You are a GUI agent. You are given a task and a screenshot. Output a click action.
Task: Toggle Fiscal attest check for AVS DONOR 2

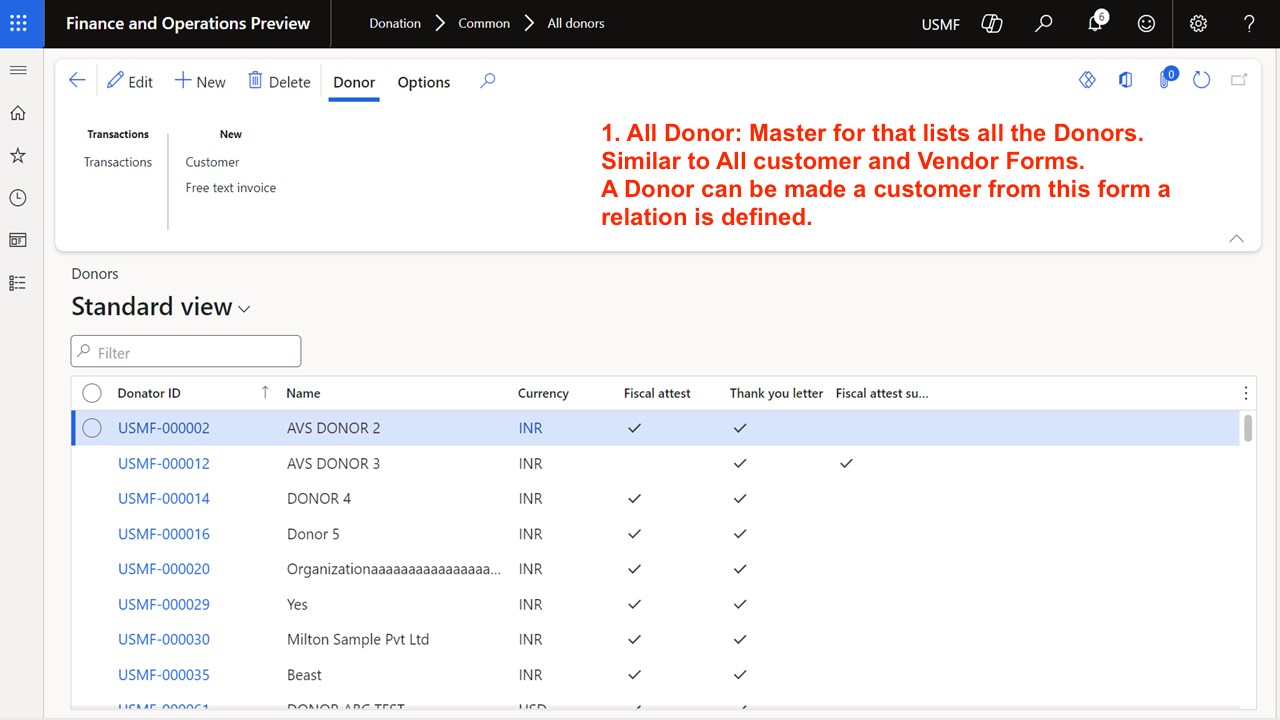click(634, 428)
